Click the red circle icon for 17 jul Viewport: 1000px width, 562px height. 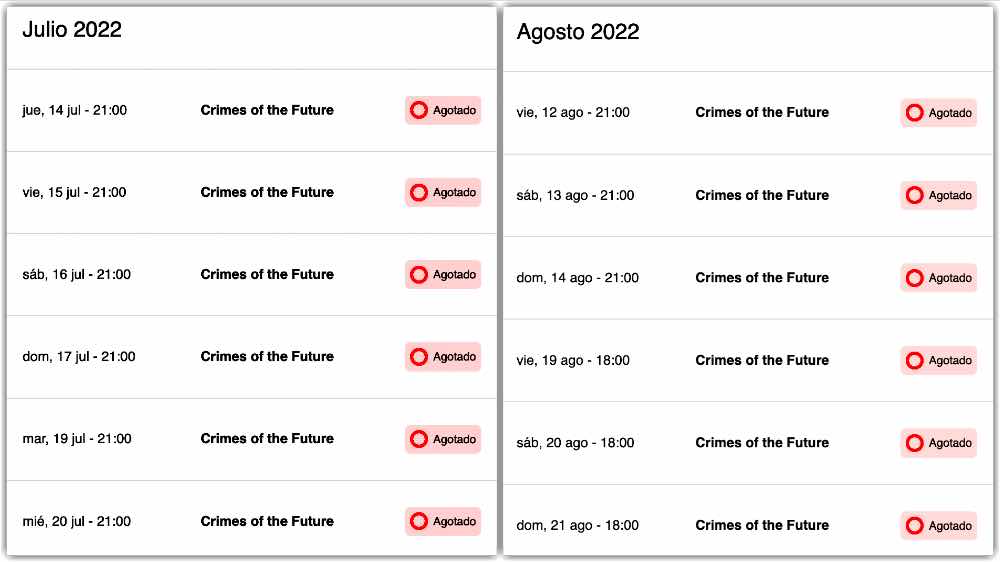(x=418, y=357)
